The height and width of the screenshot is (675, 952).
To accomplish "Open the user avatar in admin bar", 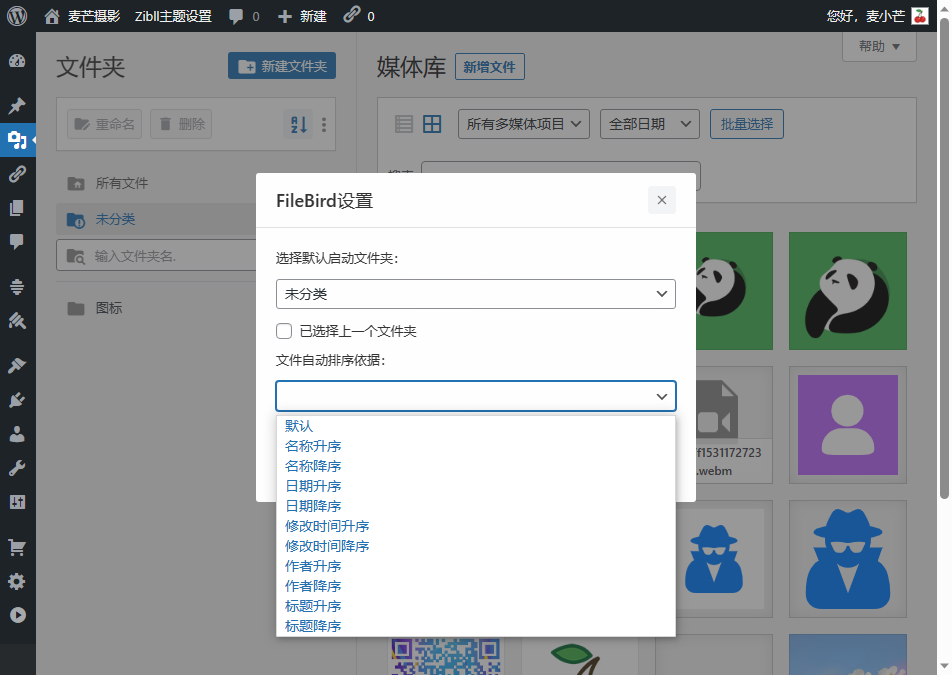I will tap(920, 16).
